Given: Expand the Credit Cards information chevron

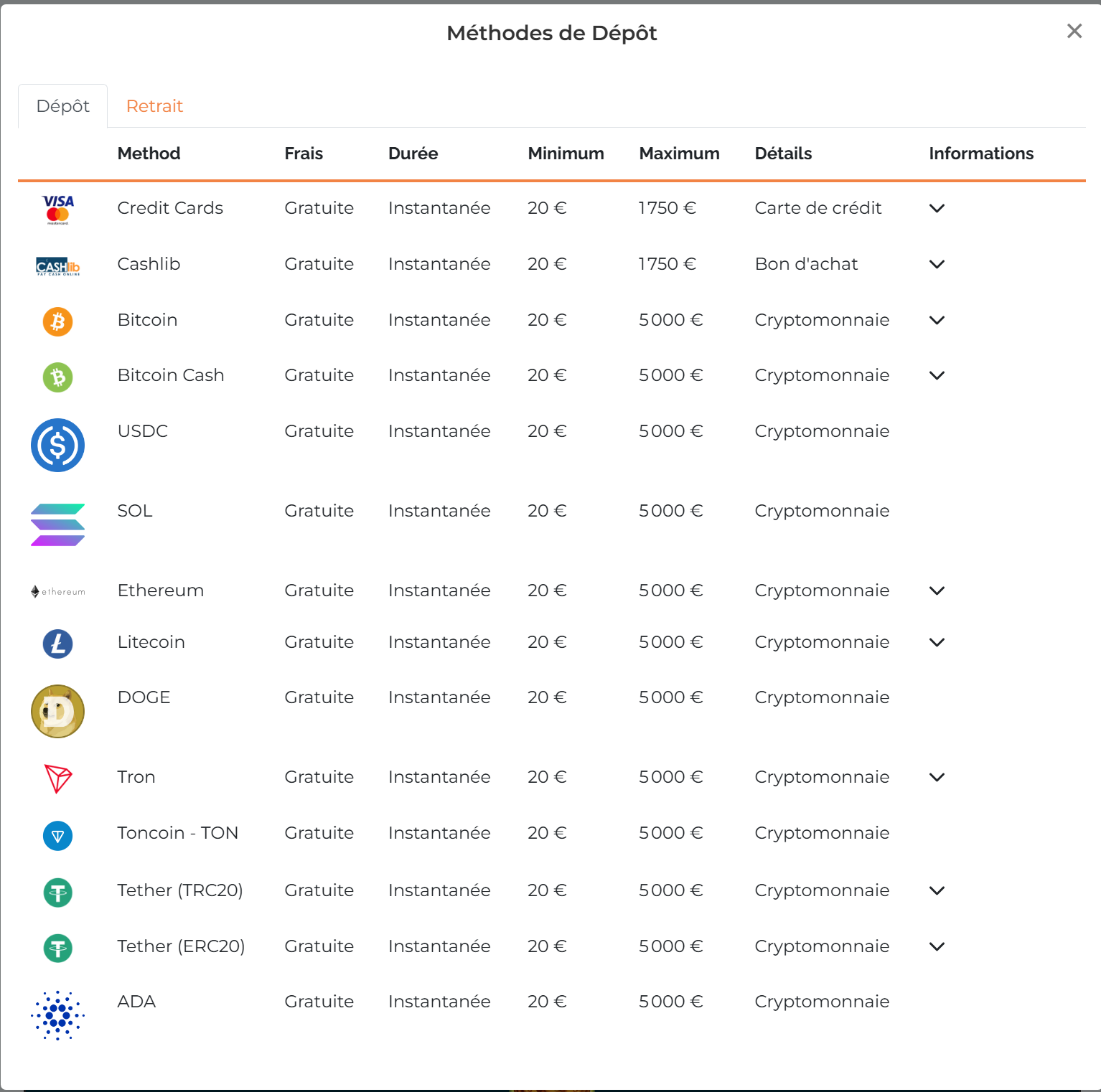Looking at the screenshot, I should coord(937,209).
